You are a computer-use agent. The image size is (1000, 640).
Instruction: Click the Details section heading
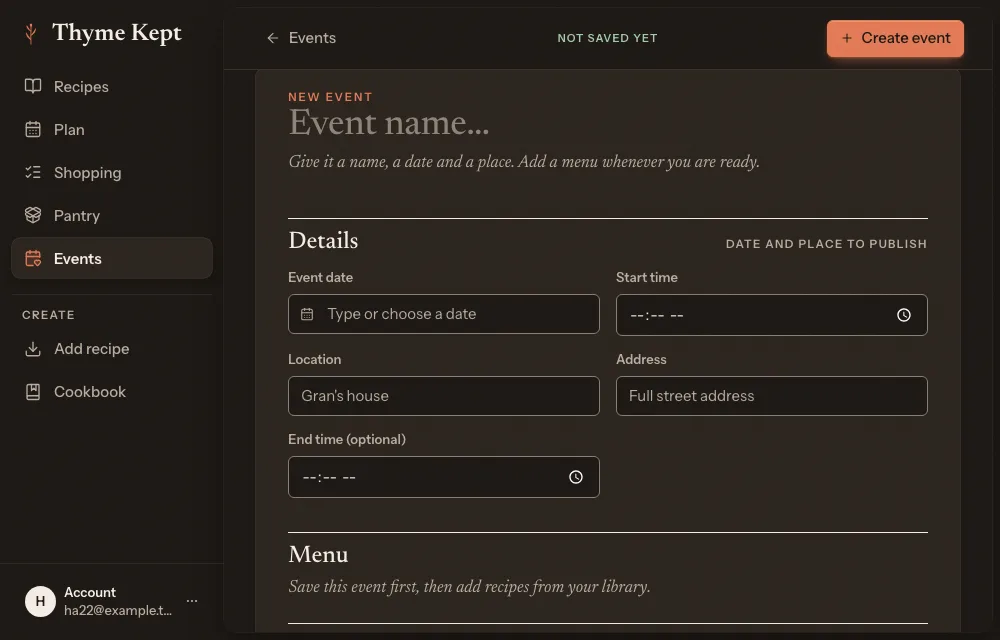[x=323, y=240]
